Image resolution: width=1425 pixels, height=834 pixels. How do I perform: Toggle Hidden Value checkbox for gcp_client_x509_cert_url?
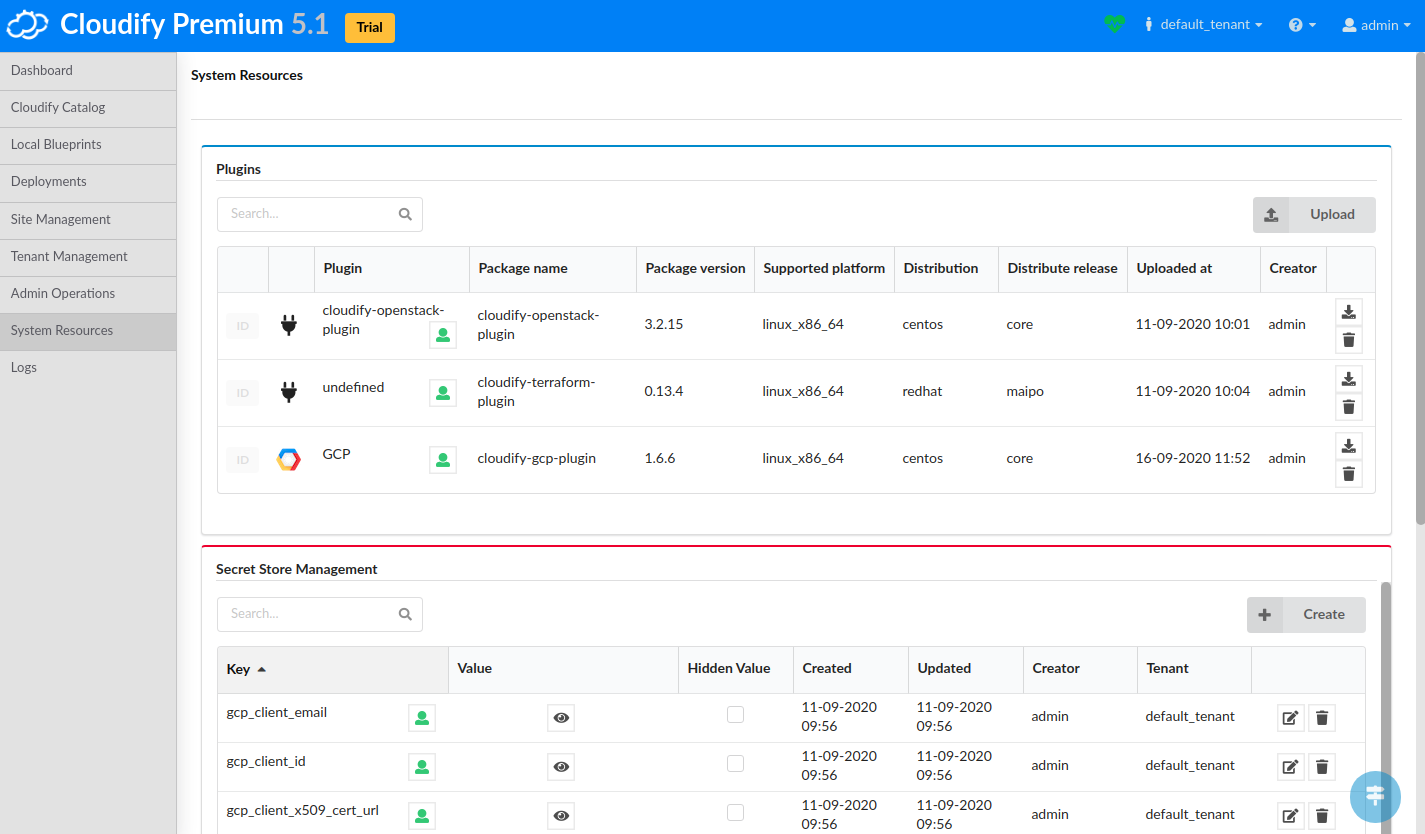click(735, 812)
